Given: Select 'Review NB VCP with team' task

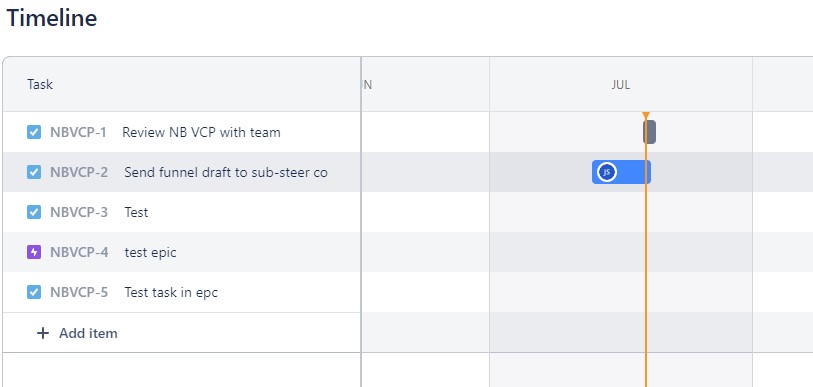Looking at the screenshot, I should coord(201,132).
